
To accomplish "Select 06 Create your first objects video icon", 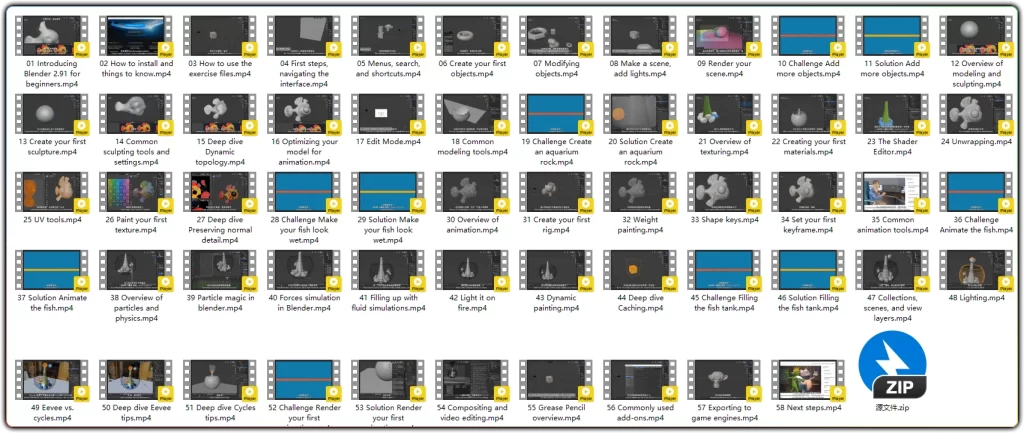I will [x=472, y=36].
